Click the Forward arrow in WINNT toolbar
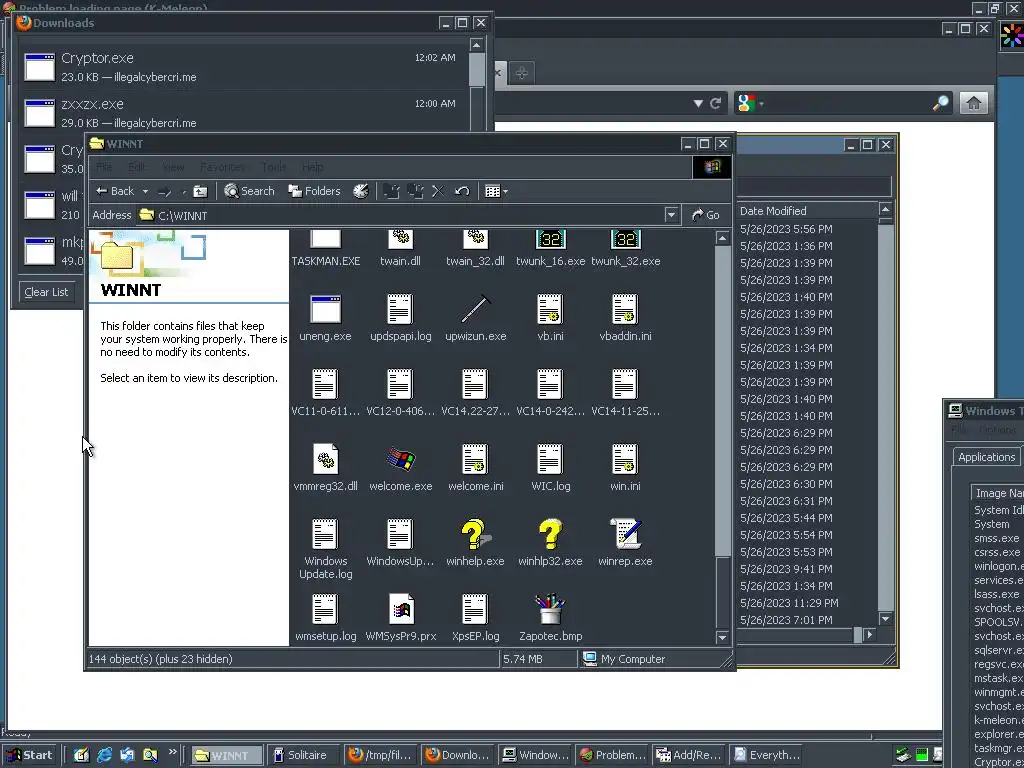1024x768 pixels. coord(165,191)
